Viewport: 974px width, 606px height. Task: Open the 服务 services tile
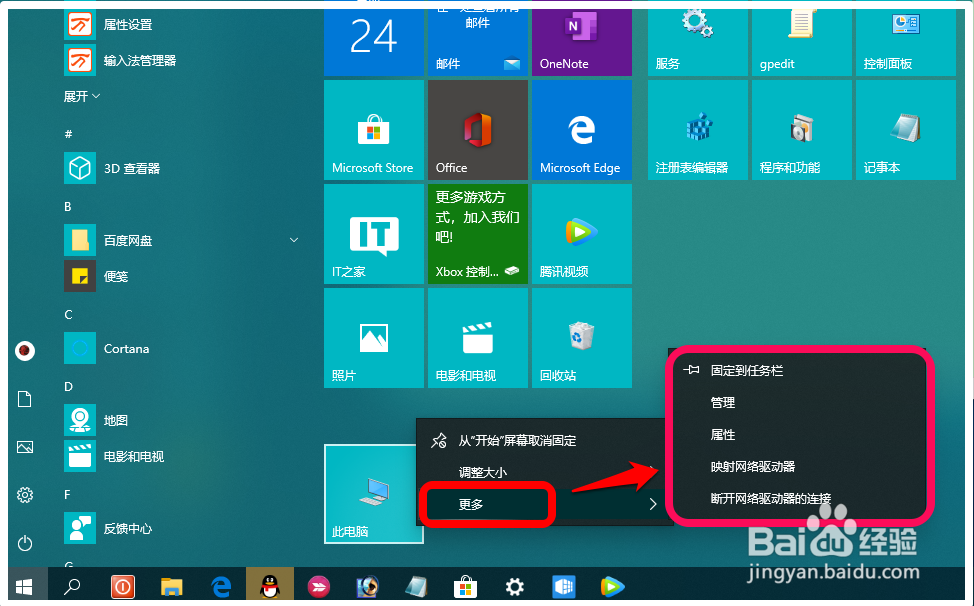(698, 42)
